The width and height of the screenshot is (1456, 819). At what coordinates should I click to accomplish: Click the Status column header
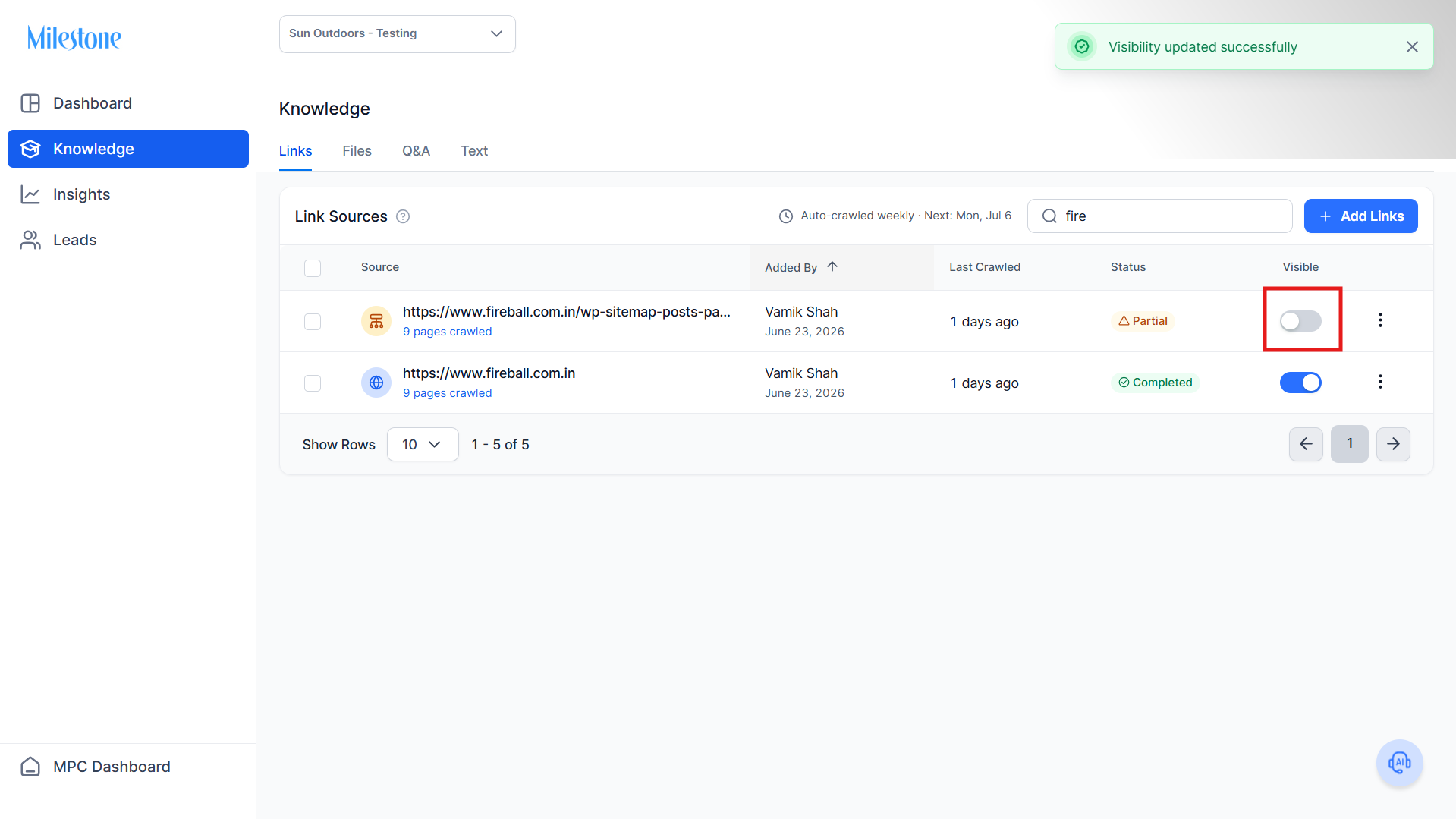pyautogui.click(x=1127, y=267)
